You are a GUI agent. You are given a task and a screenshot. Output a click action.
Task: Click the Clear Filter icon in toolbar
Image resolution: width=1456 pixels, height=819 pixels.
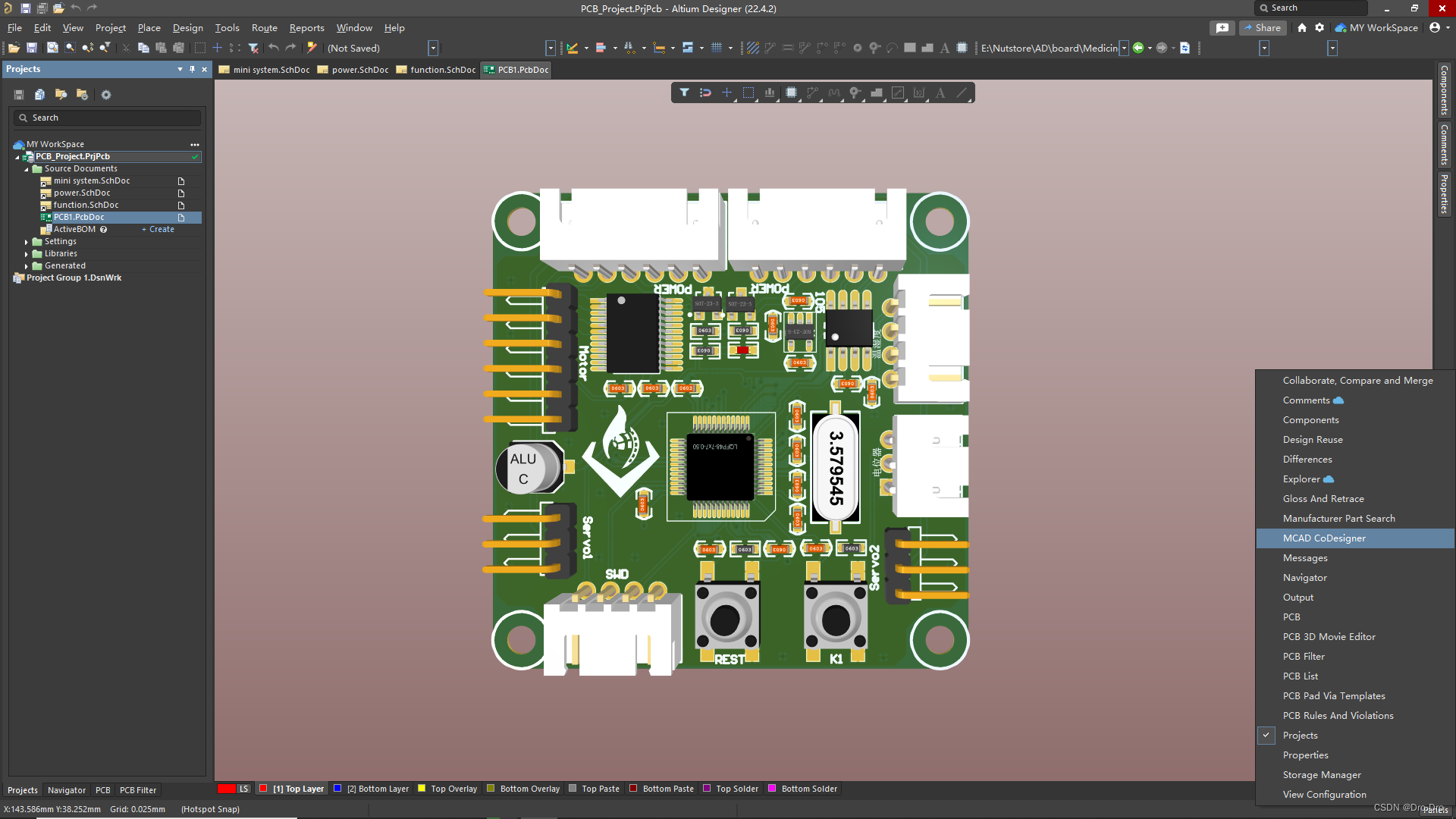(x=253, y=48)
